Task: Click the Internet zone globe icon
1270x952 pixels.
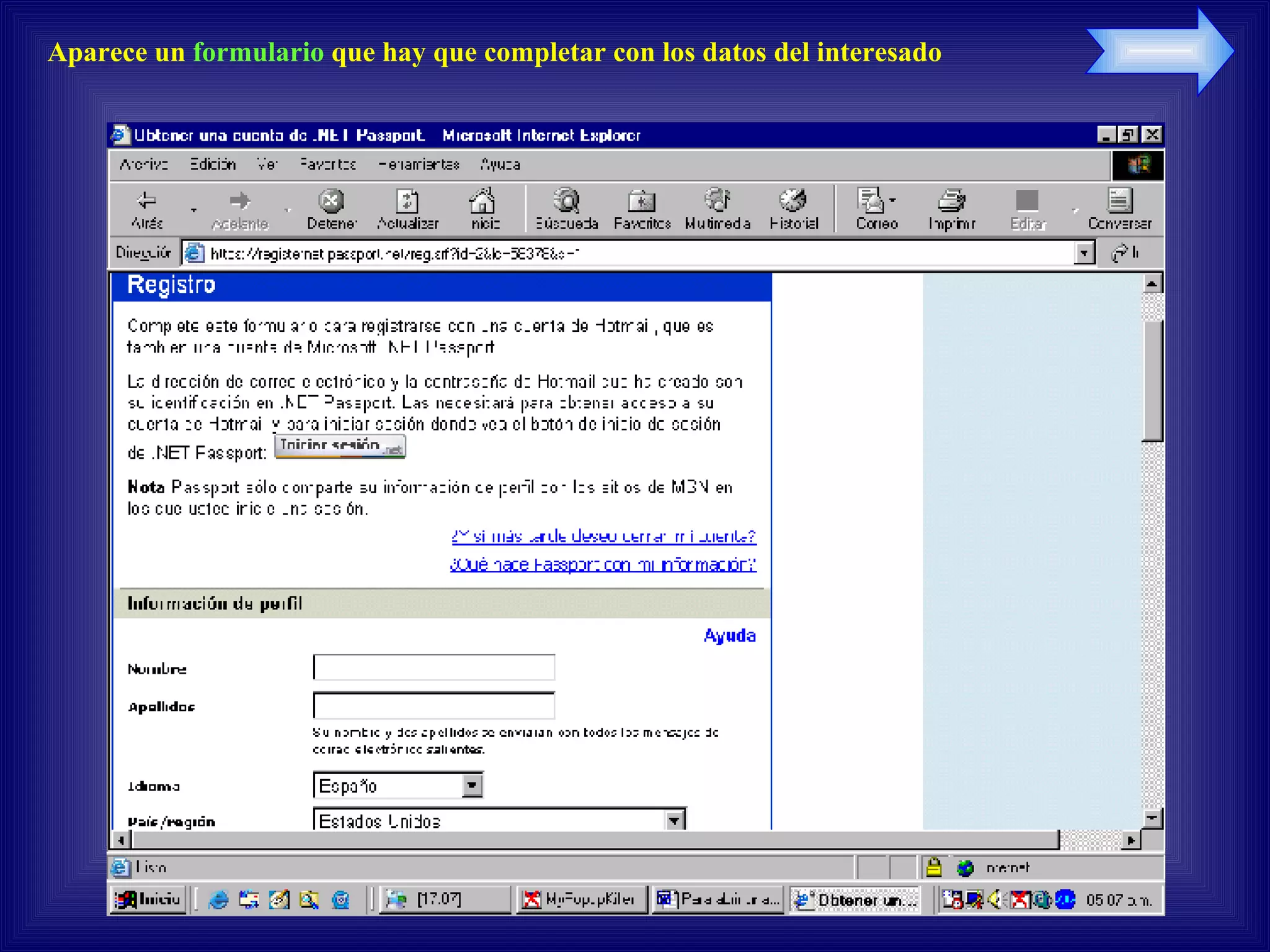Action: 965,868
